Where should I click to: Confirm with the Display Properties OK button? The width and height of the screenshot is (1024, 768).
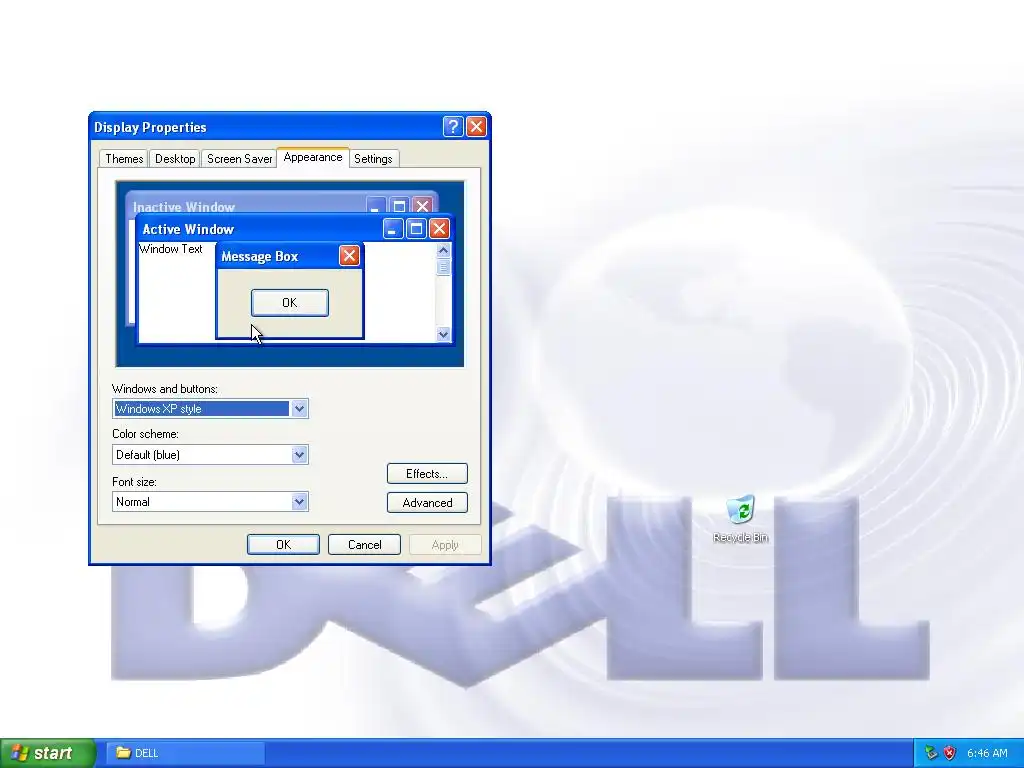(283, 545)
